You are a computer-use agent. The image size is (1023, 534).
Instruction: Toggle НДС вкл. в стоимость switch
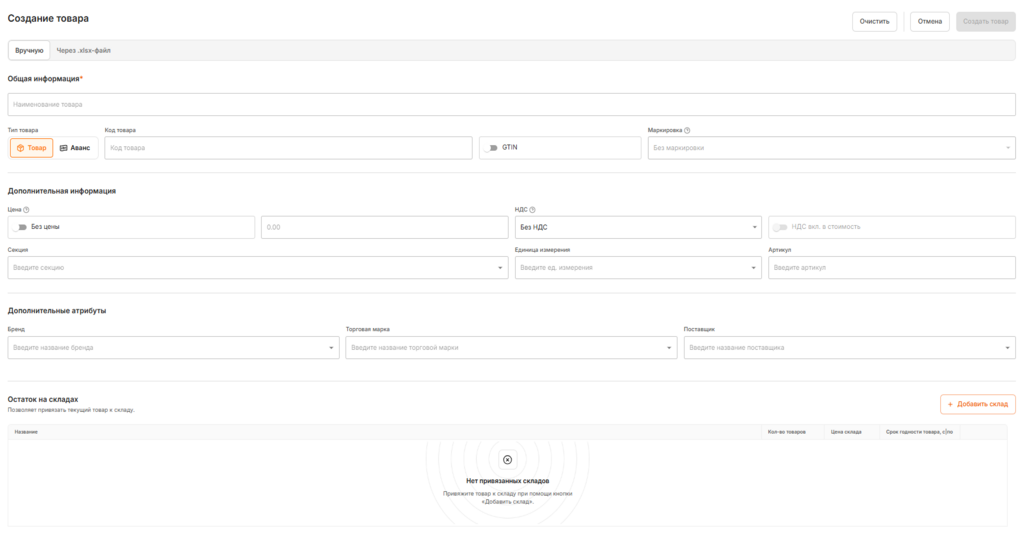[x=780, y=227]
